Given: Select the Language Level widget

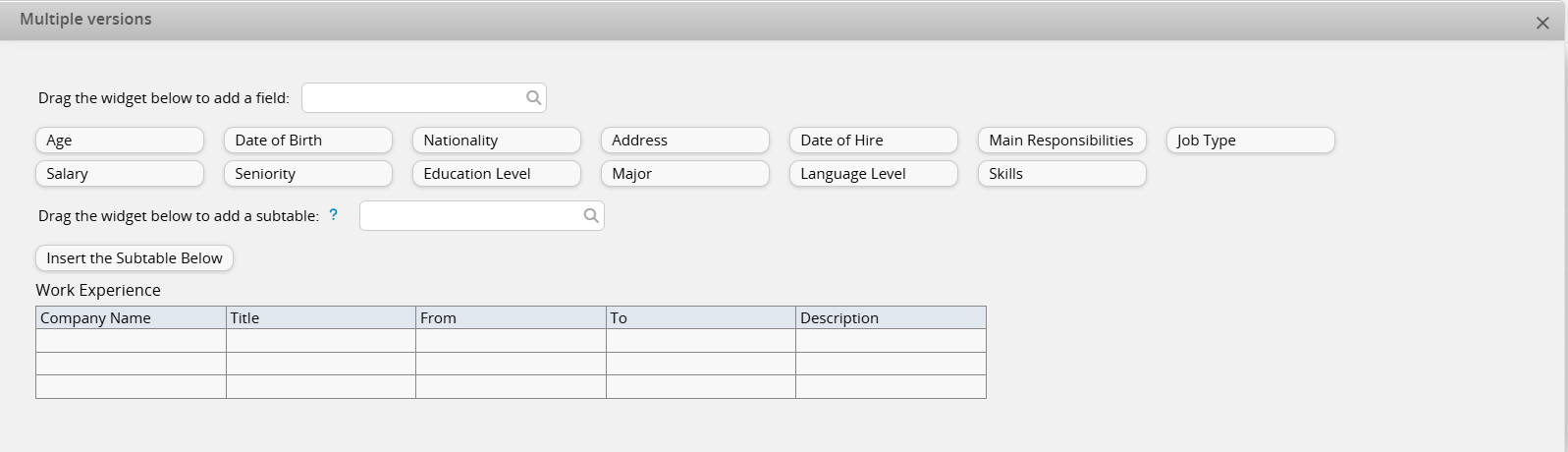Looking at the screenshot, I should point(874,174).
